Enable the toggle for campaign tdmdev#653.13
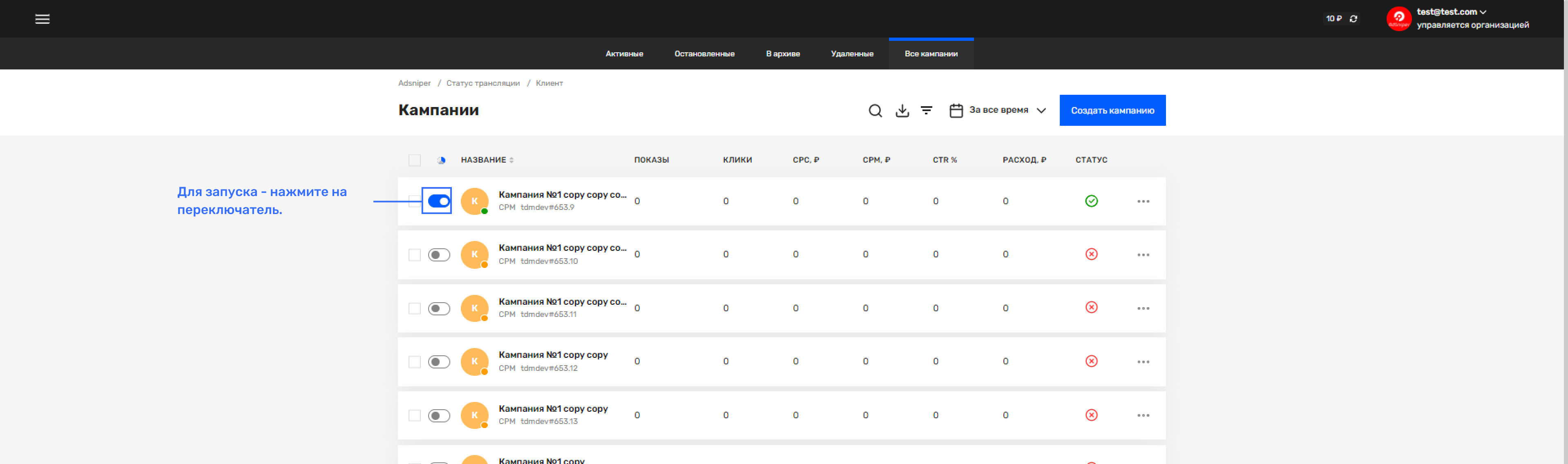The height and width of the screenshot is (464, 1568). point(438,415)
